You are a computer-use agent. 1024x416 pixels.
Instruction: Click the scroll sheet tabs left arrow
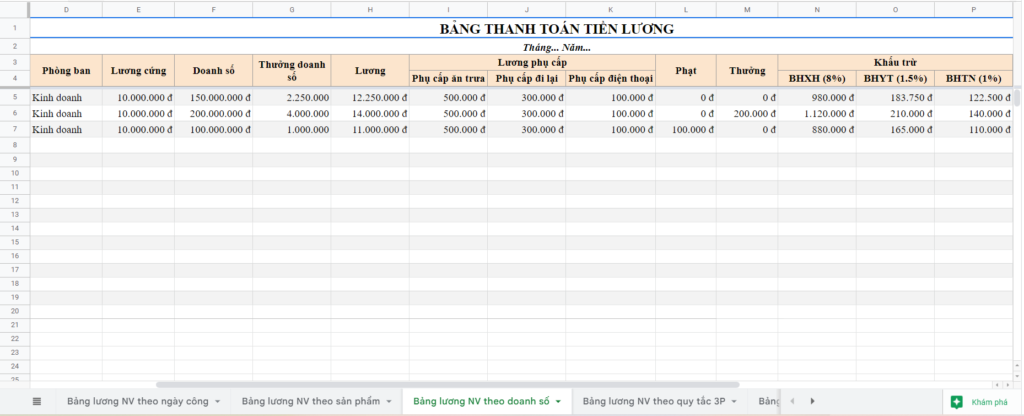point(792,401)
